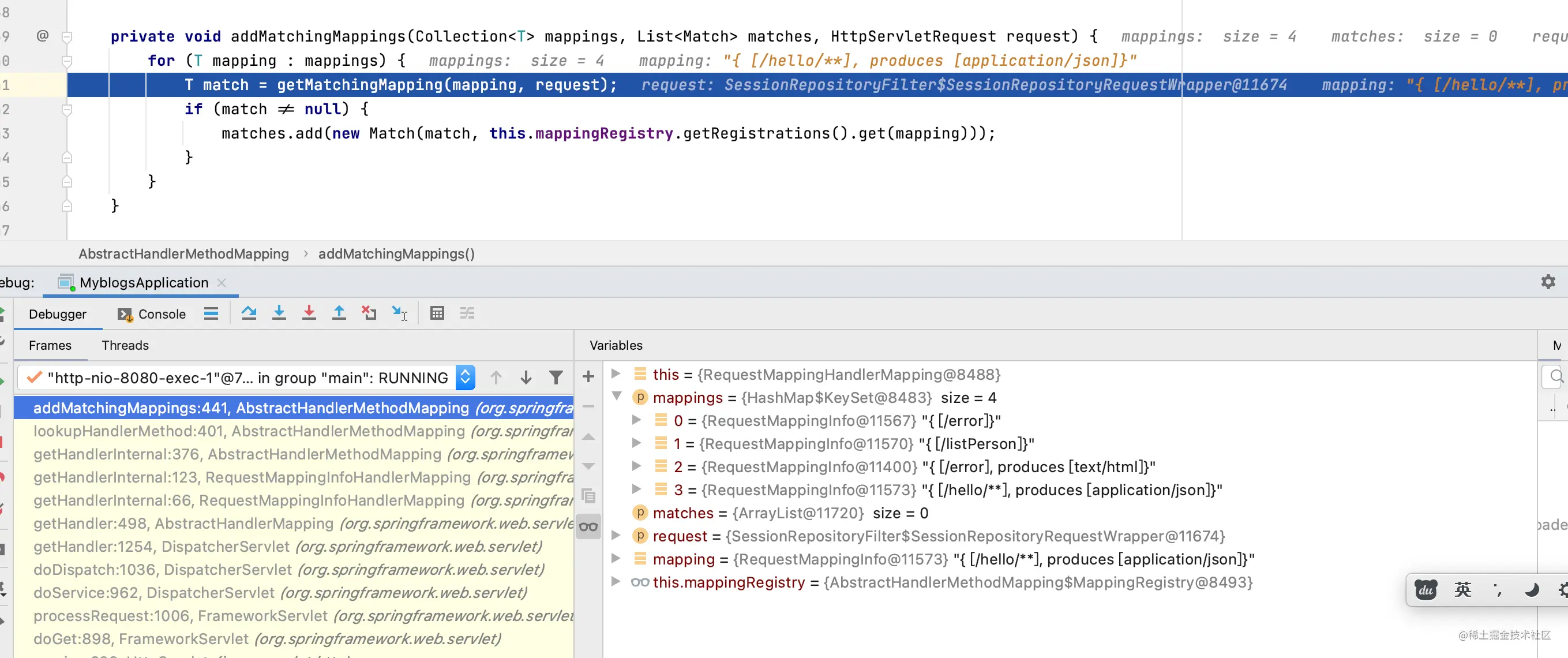Click the search magnifier icon at right
The image size is (1568, 658).
point(1556,376)
